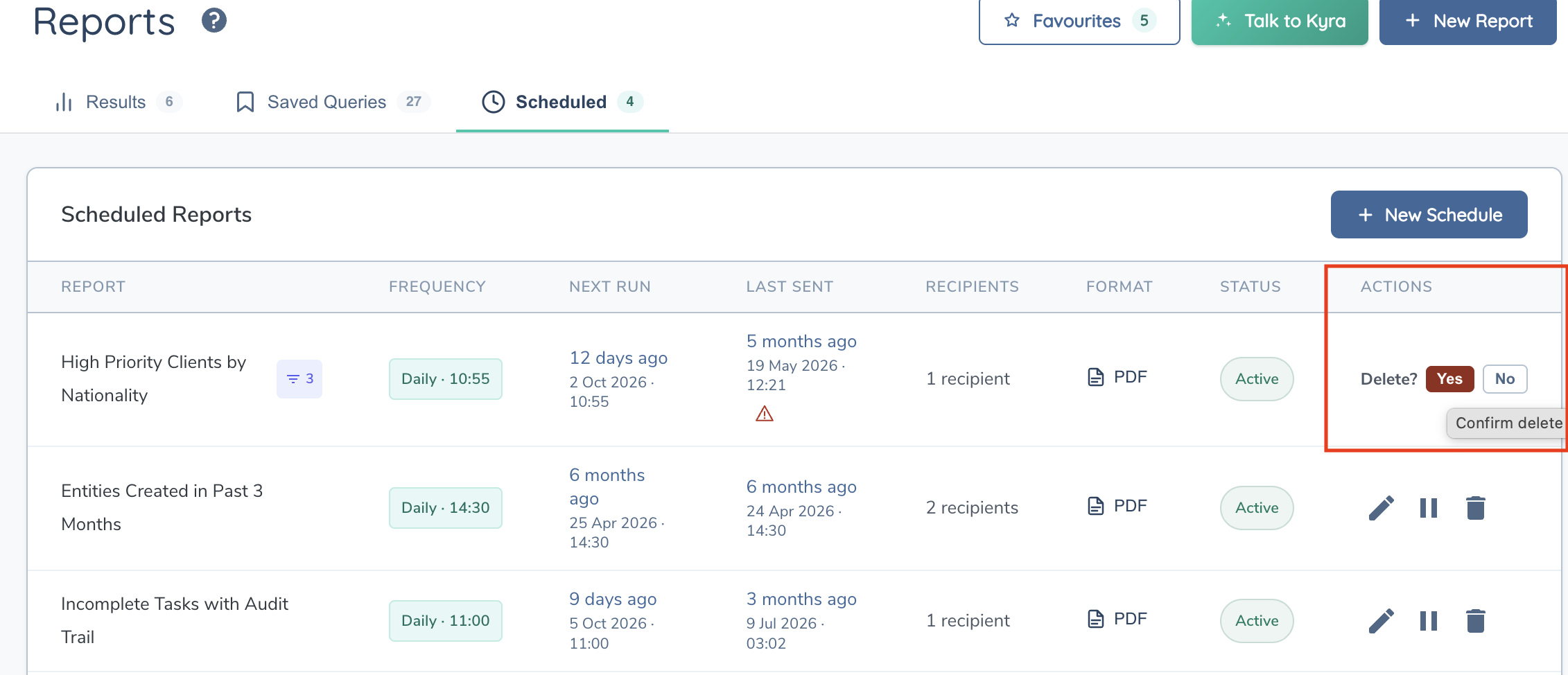Screen dimensions: 1568x675
Task: Delete the Entities Created in Past 3 Months schedule
Action: coord(1476,508)
